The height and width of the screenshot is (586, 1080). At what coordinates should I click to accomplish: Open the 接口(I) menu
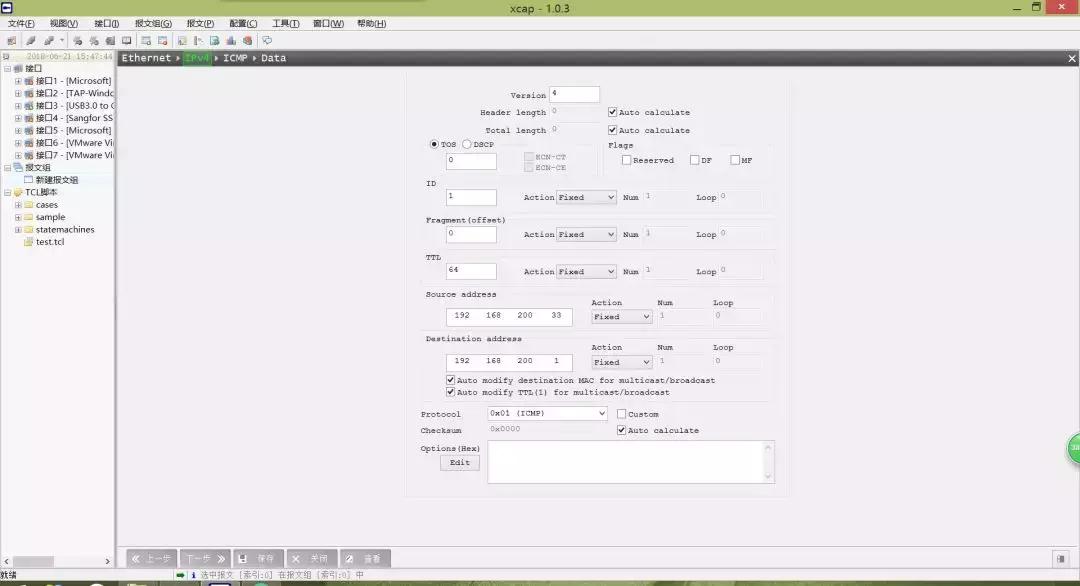point(107,23)
